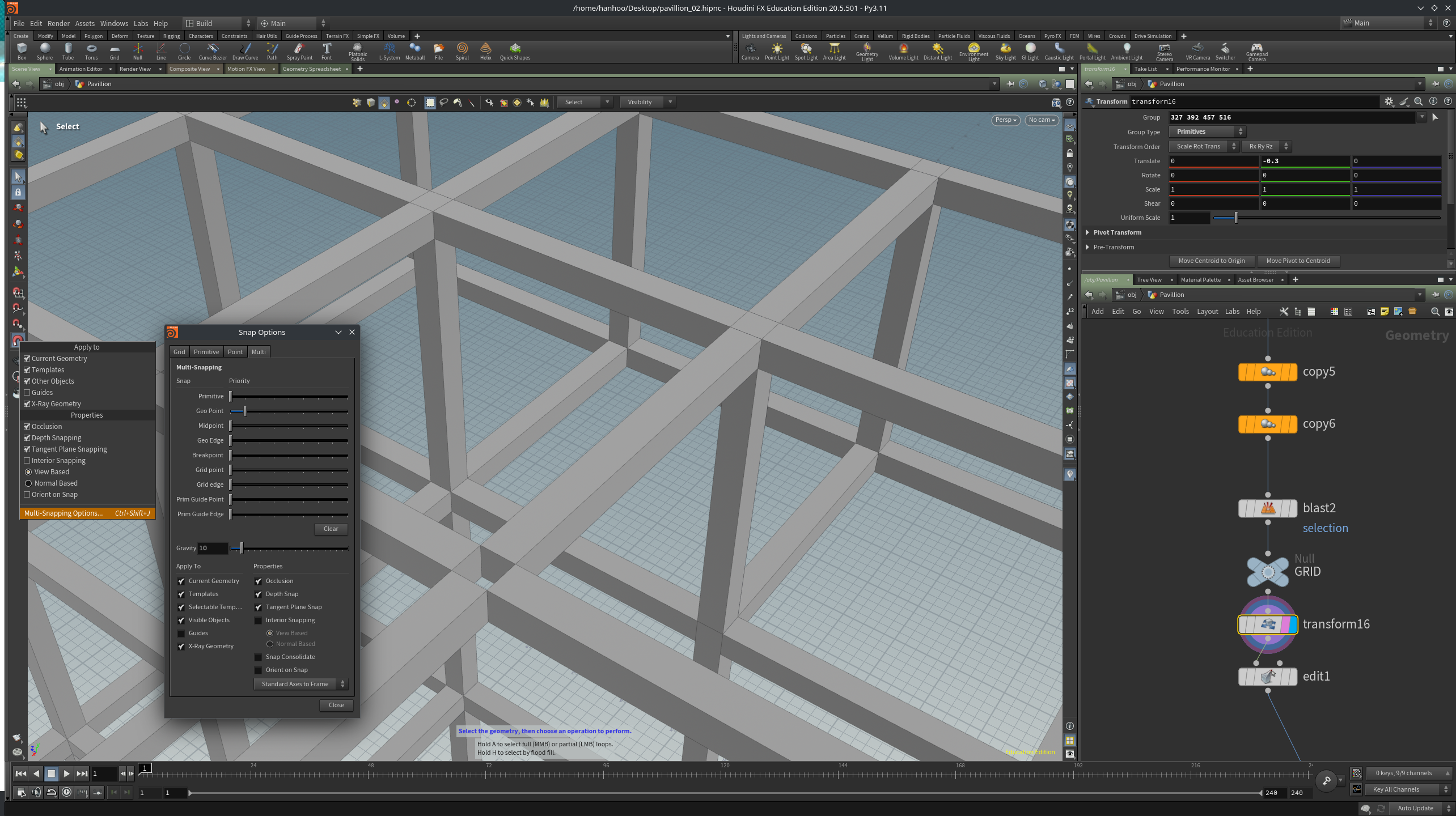
Task: Uncheck X-Ray Geometry in Apply to menu
Action: 27,404
